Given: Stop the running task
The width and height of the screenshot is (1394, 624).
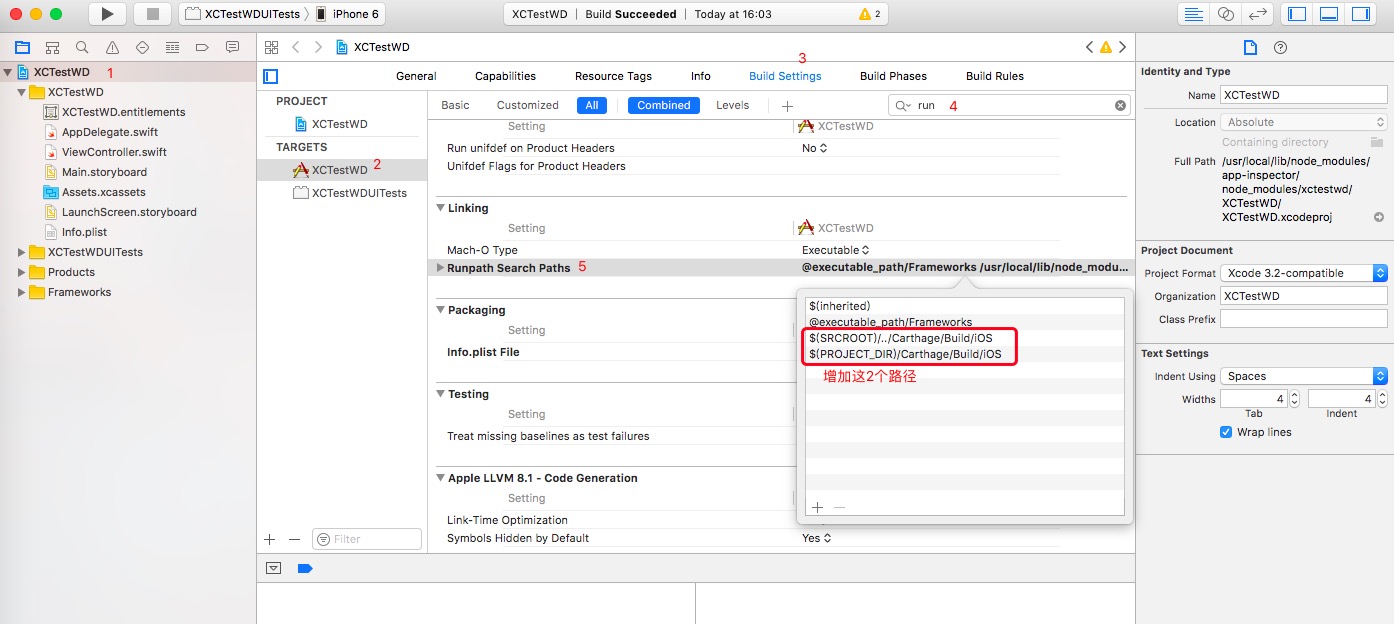Looking at the screenshot, I should point(152,14).
